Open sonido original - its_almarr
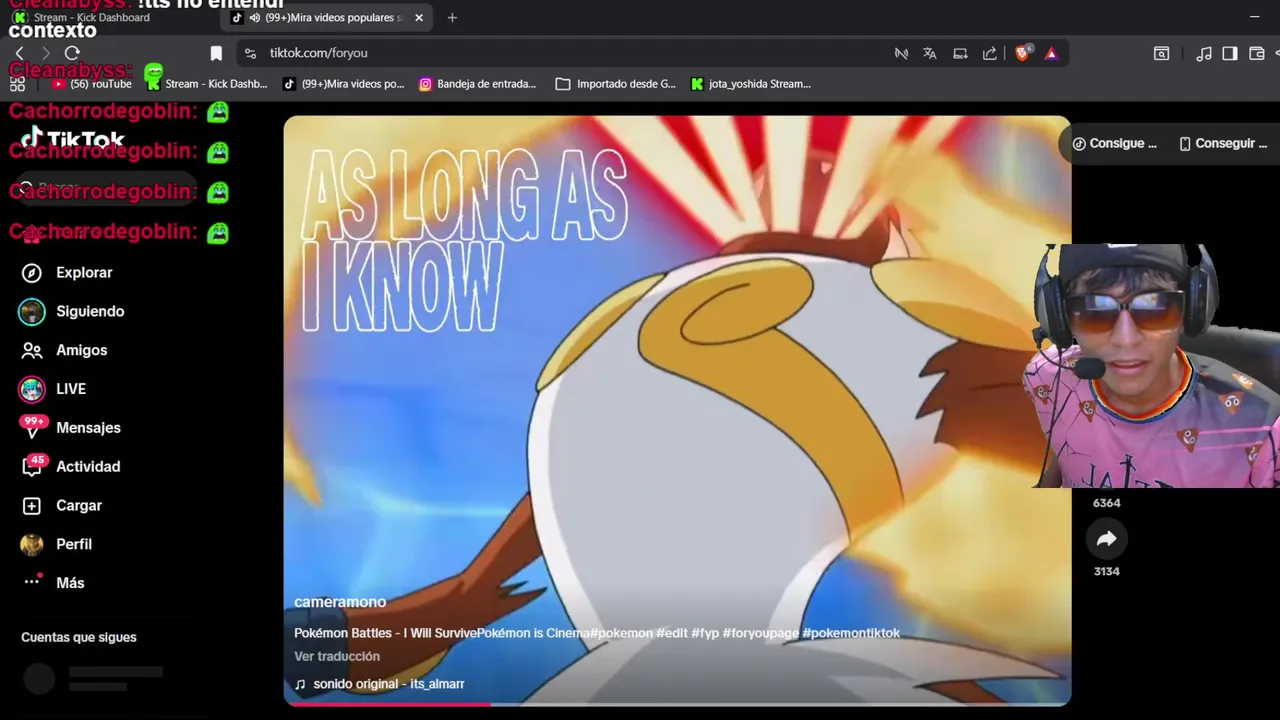 380,684
